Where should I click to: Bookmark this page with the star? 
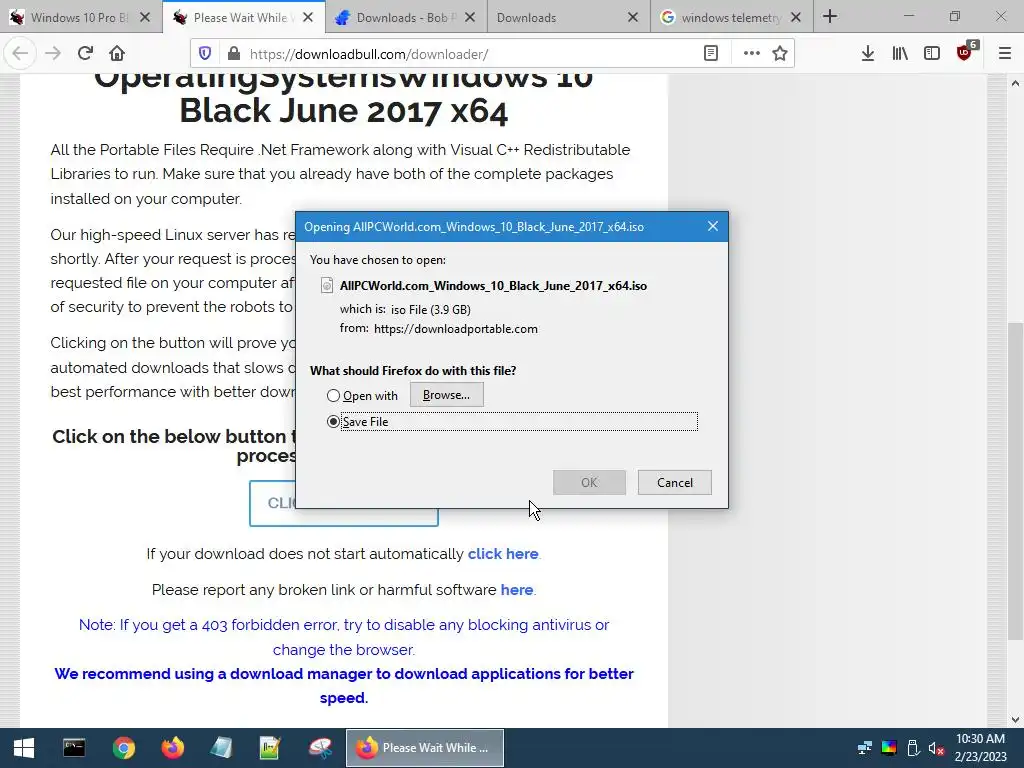780,54
